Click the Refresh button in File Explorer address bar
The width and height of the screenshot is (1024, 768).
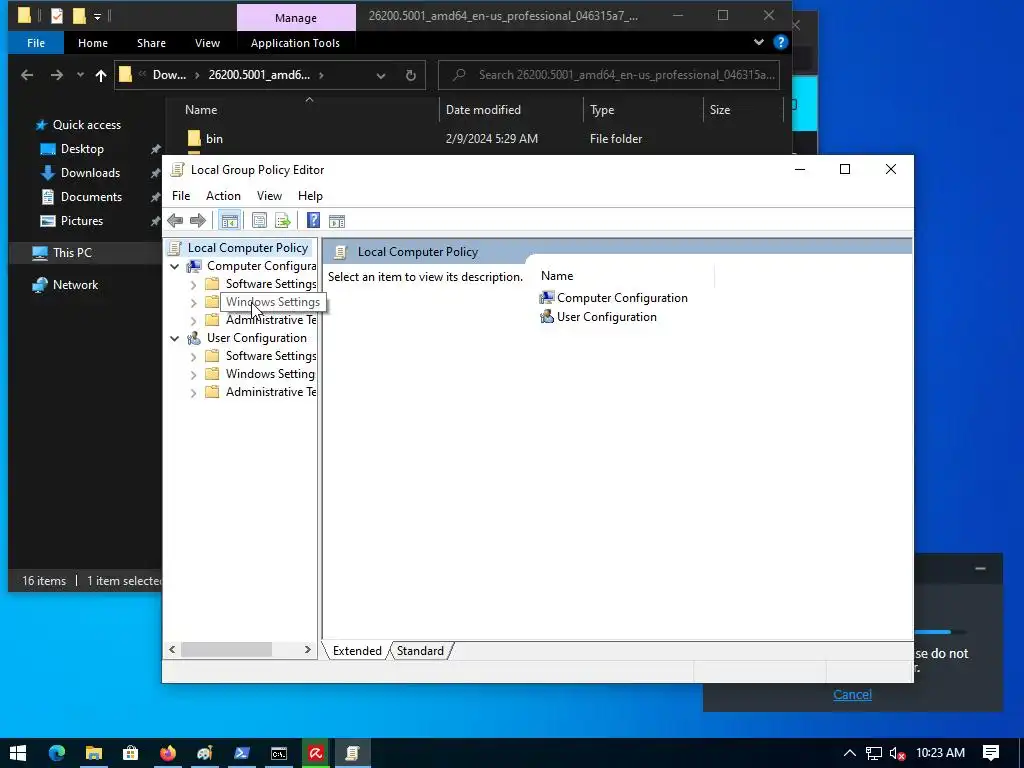(411, 75)
